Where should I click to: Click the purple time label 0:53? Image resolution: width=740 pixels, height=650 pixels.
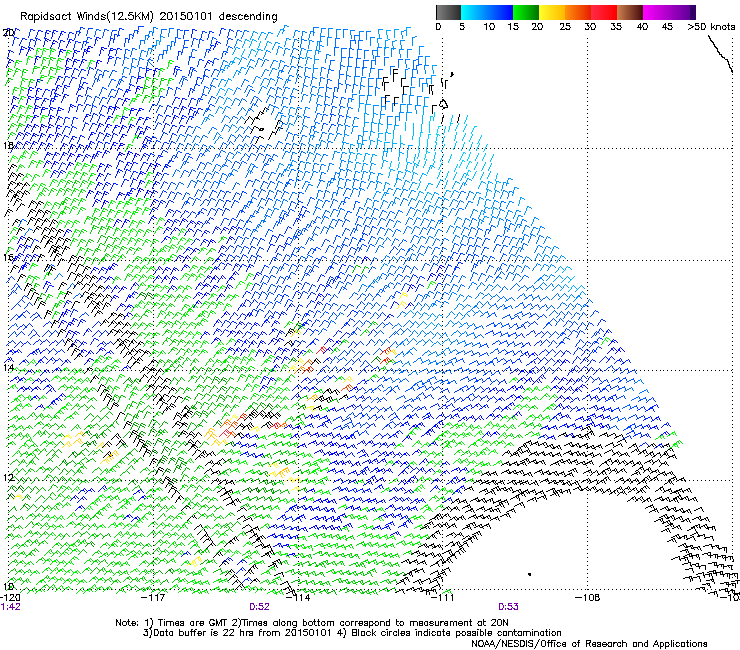(x=508, y=607)
